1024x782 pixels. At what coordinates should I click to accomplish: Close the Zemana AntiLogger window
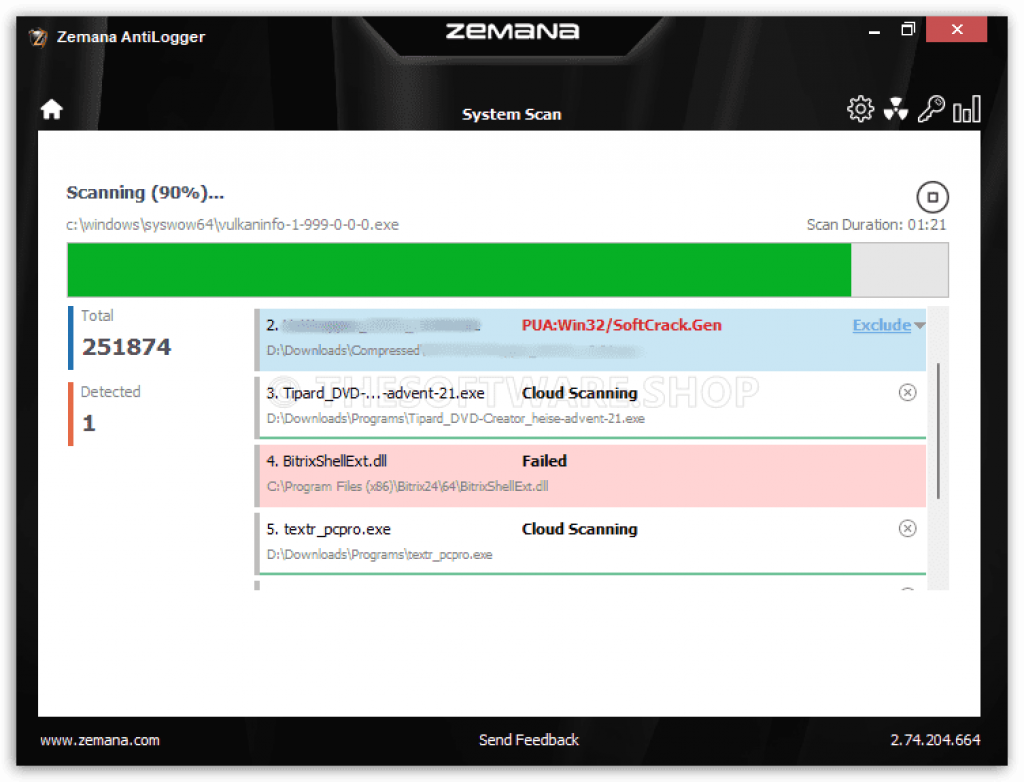956,29
